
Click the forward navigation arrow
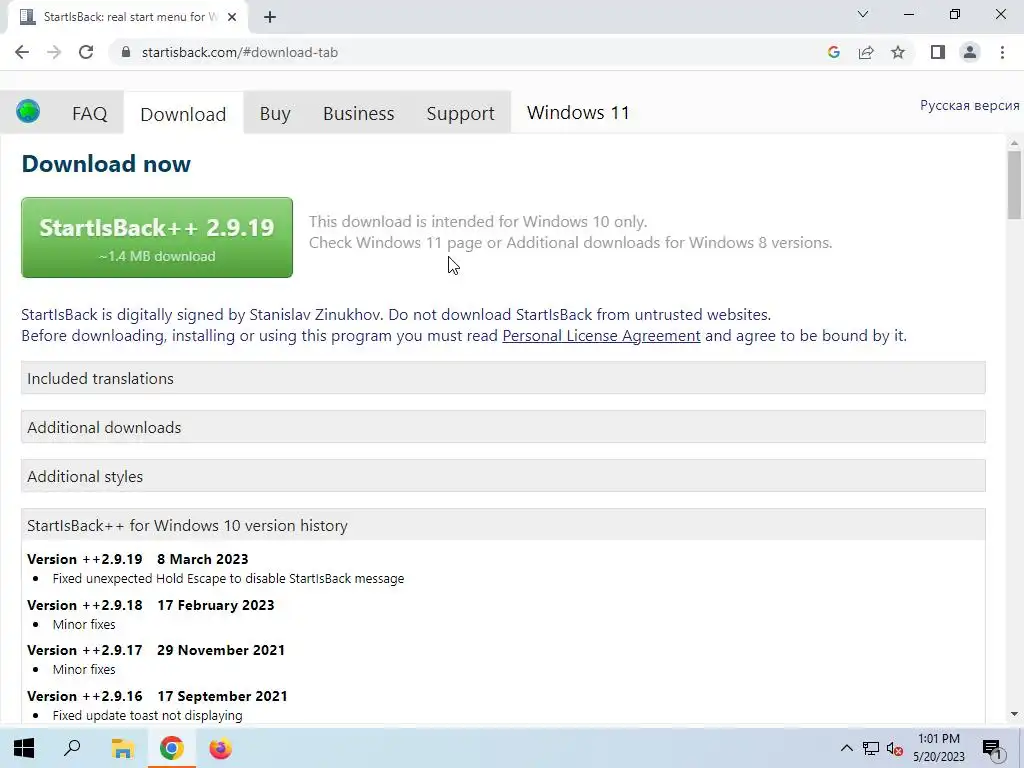(x=54, y=52)
